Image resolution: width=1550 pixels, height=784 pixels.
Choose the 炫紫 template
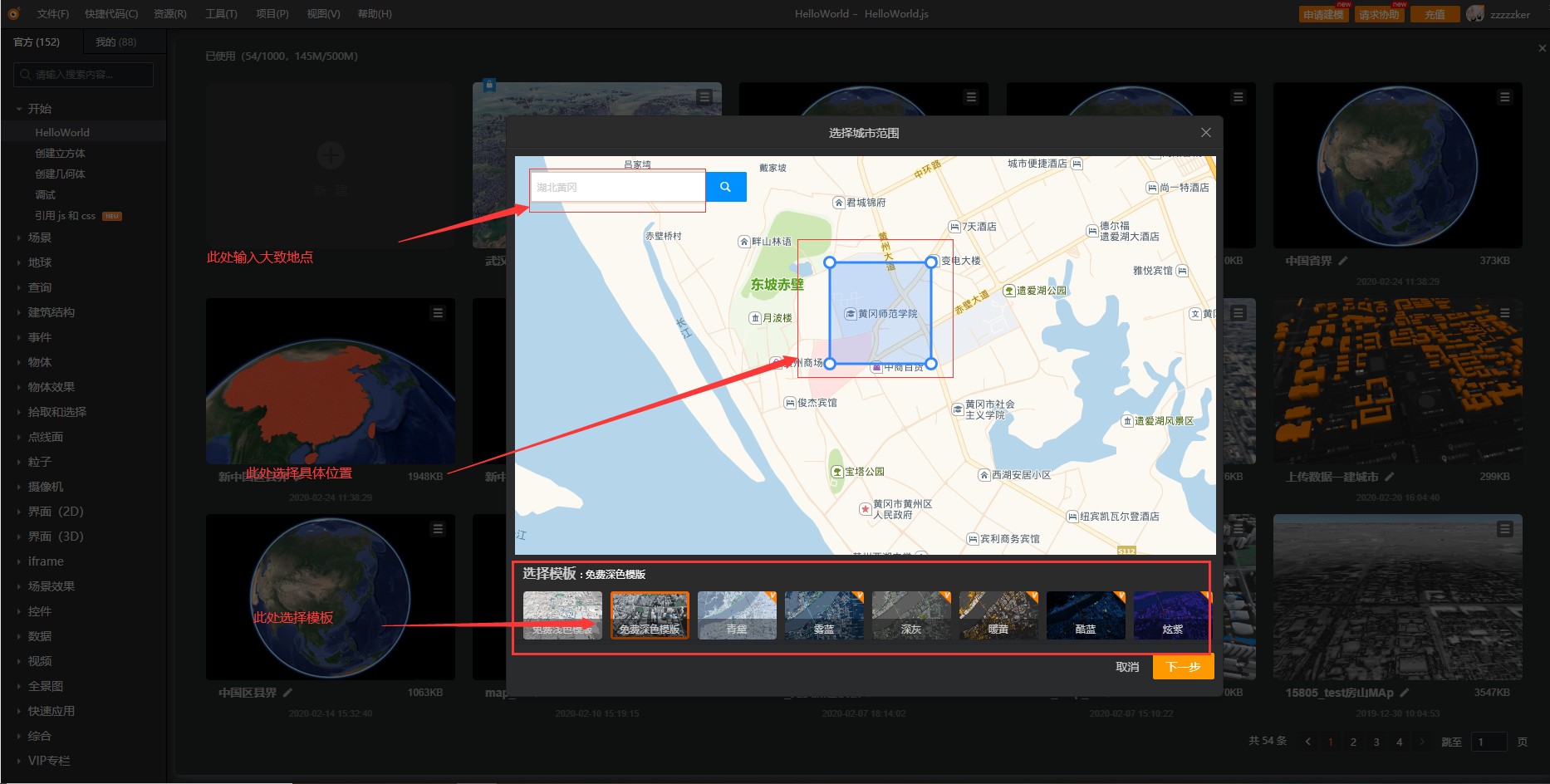pos(1172,615)
